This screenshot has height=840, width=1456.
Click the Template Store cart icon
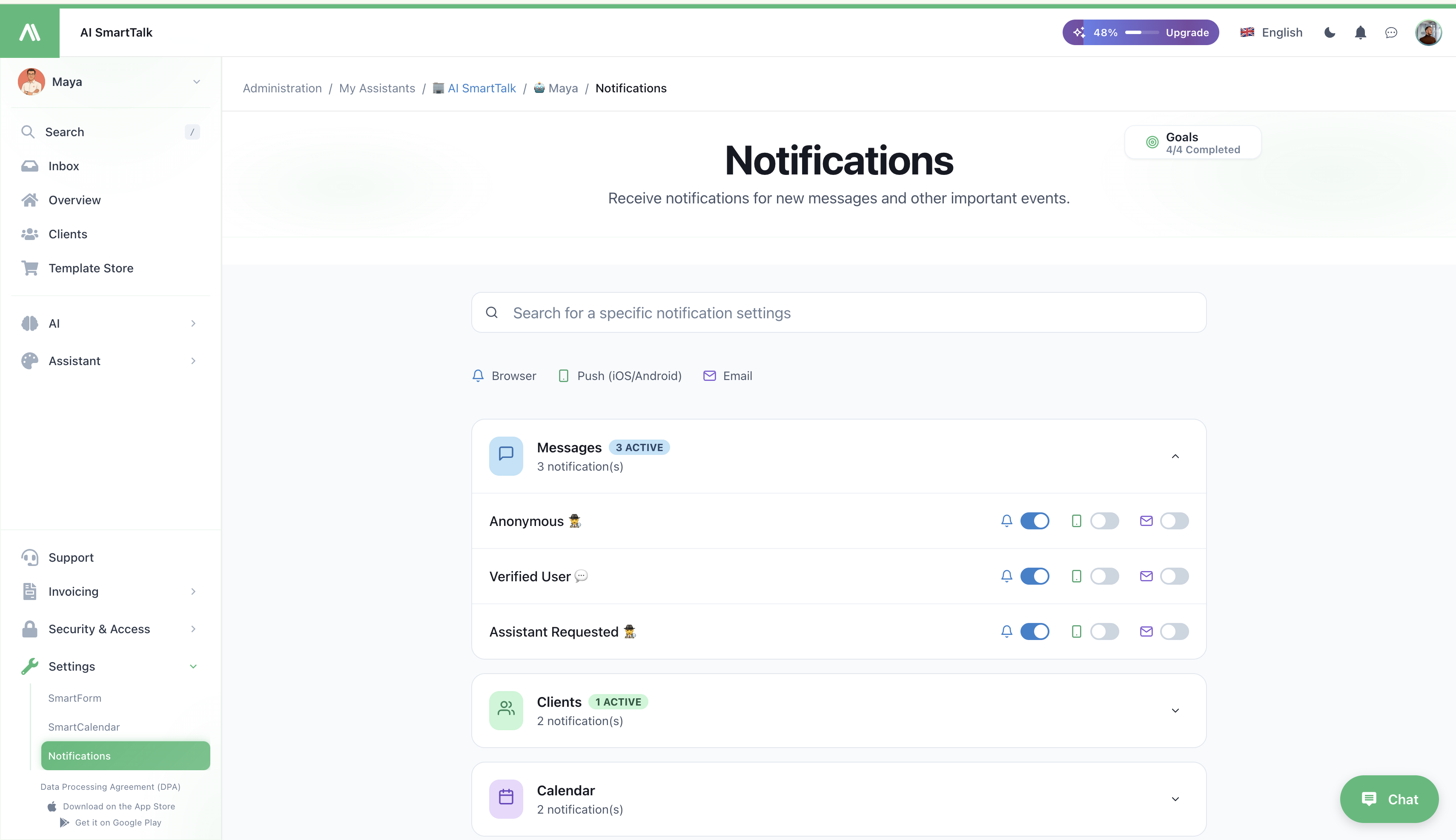coord(29,268)
